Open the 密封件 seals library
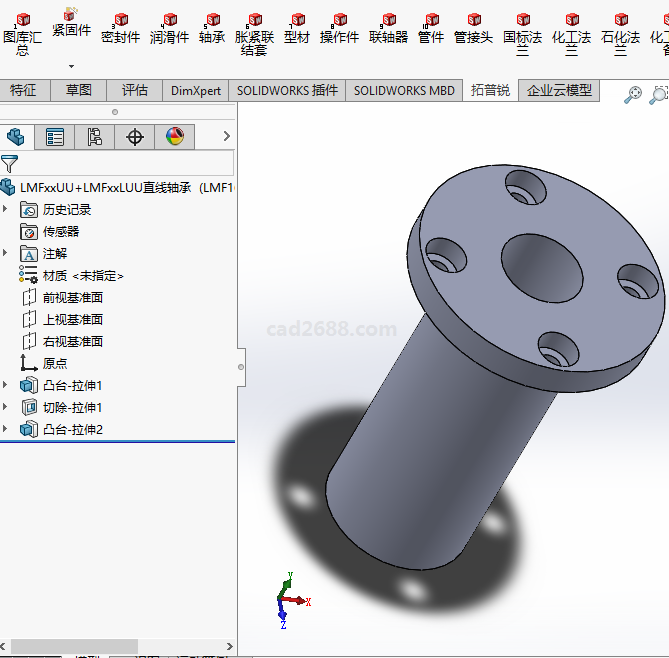The image size is (669, 658). pyautogui.click(x=121, y=29)
